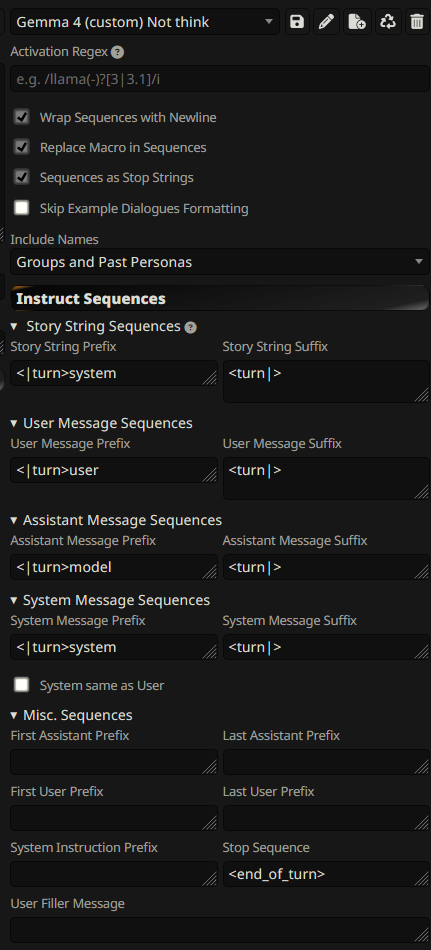Uncheck Replace Macro in Sequences
This screenshot has height=950, width=431.
tap(22, 147)
